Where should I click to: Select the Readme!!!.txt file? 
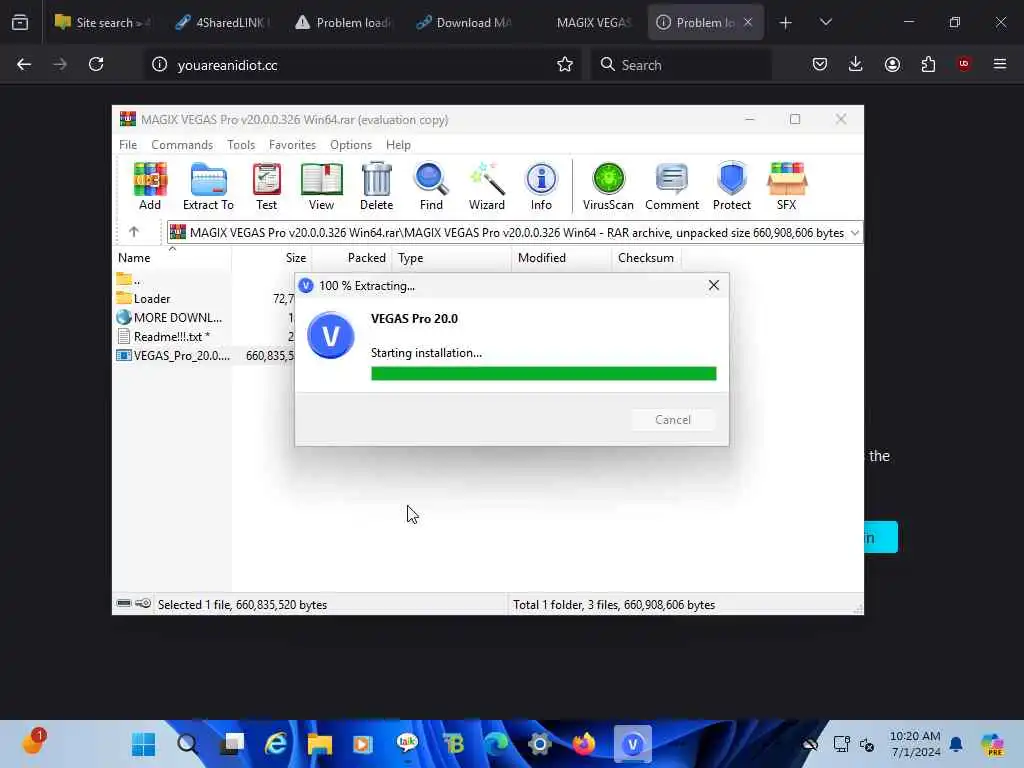[164, 336]
